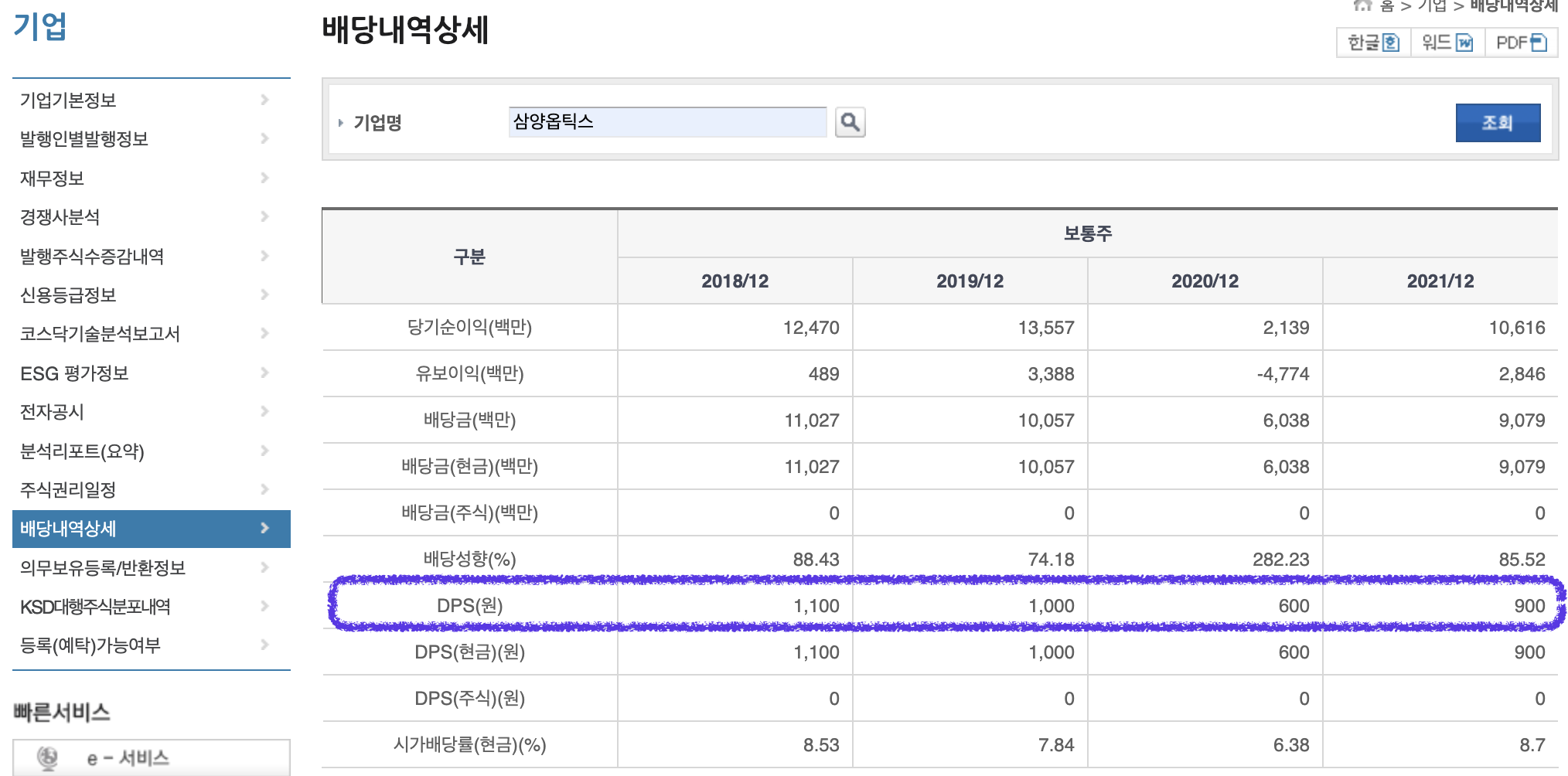The width and height of the screenshot is (1568, 776).
Task: Click the 유보이익(백만) row label
Action: [x=469, y=373]
